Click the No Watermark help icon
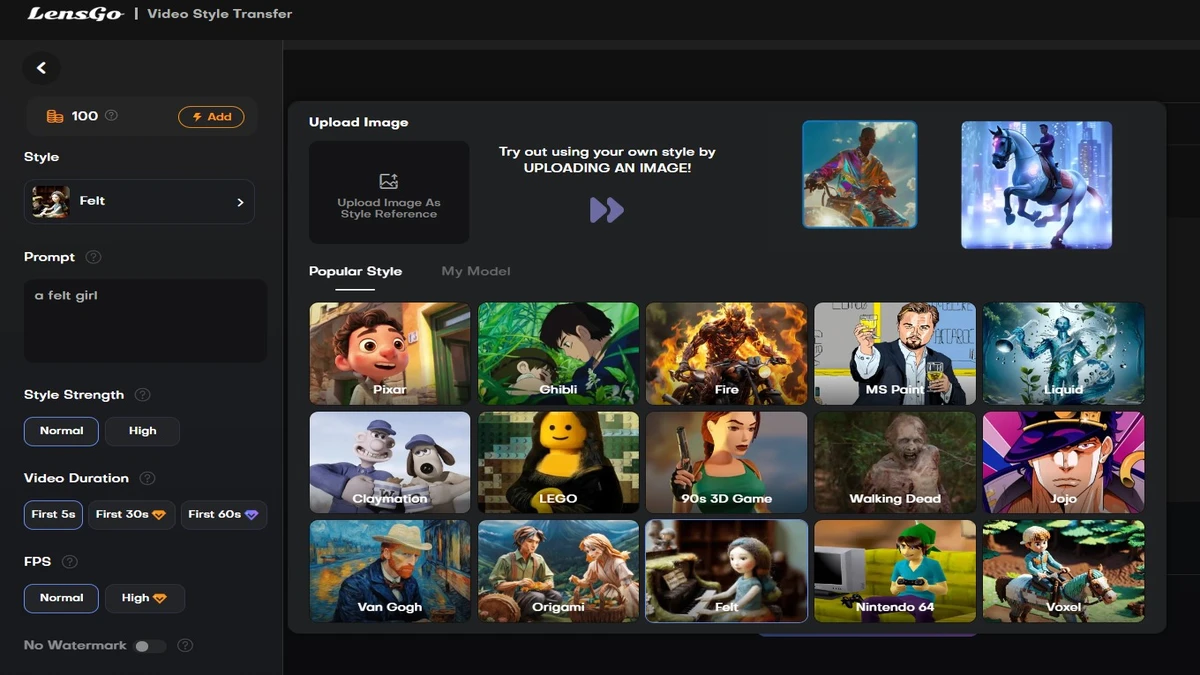Viewport: 1200px width, 675px height. click(185, 646)
